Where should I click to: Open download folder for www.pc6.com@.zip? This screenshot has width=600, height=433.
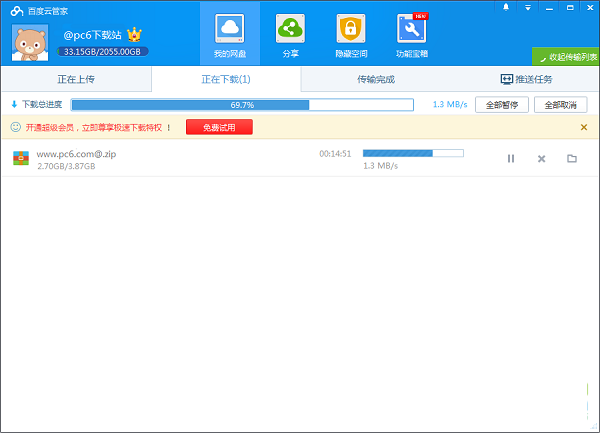click(572, 158)
